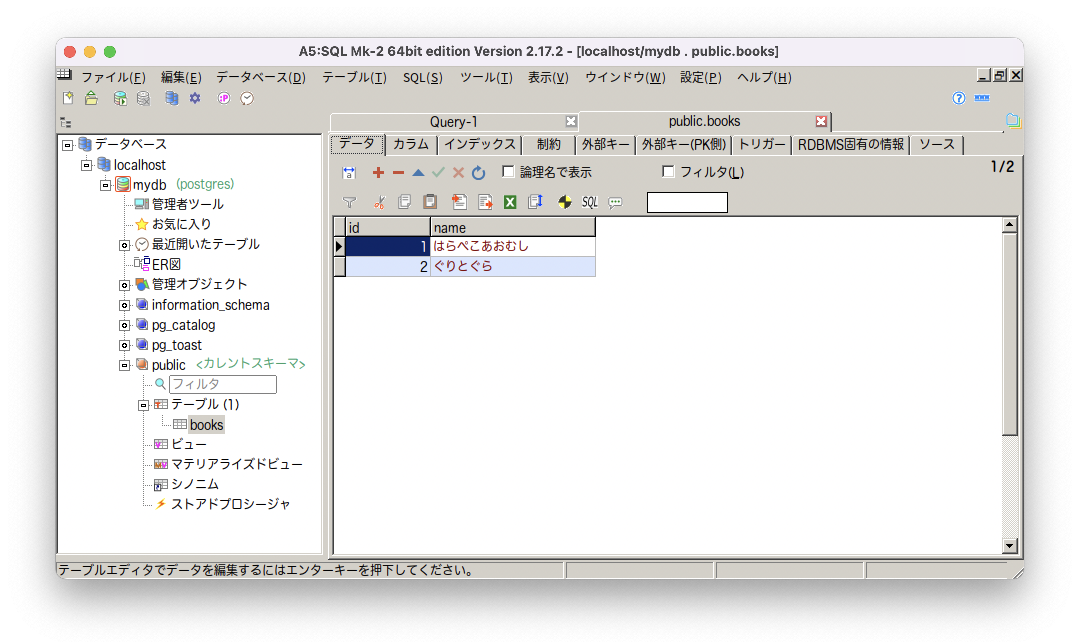Click the clipboard paste icon

[x=430, y=202]
